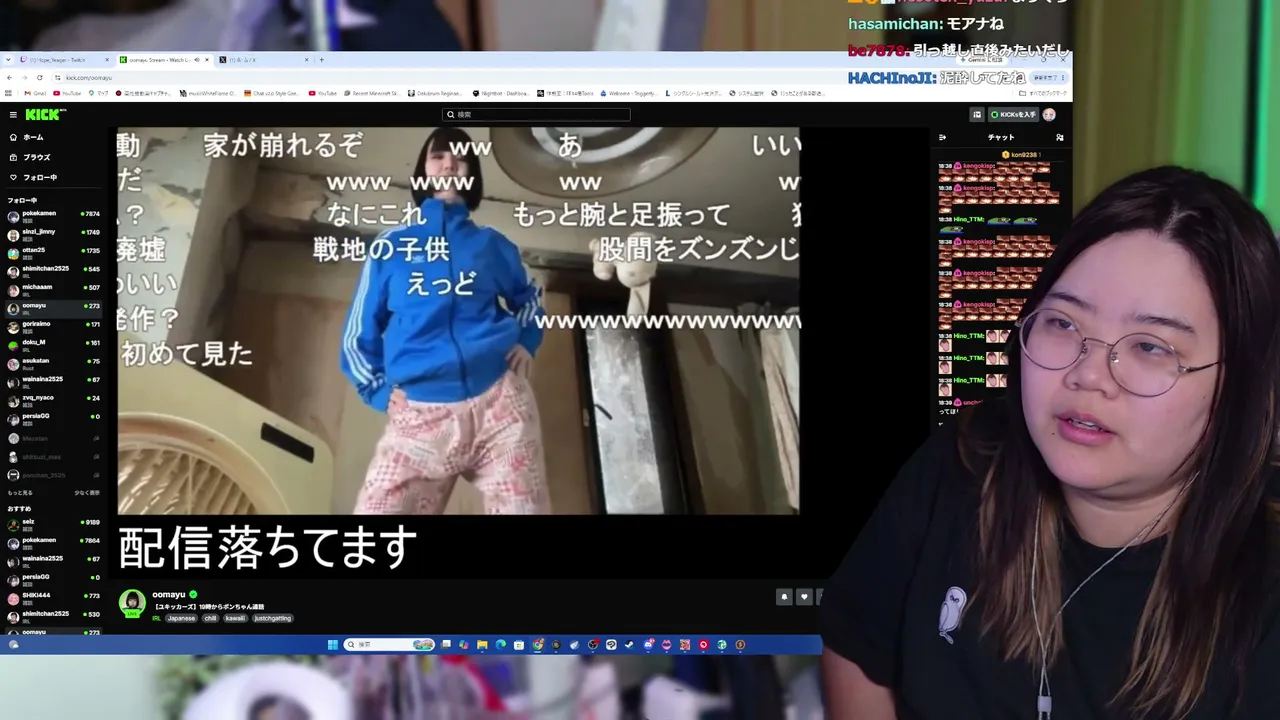This screenshot has height=720, width=1280.
Task: Open the tab search dropdown arrow
Action: 8,60
